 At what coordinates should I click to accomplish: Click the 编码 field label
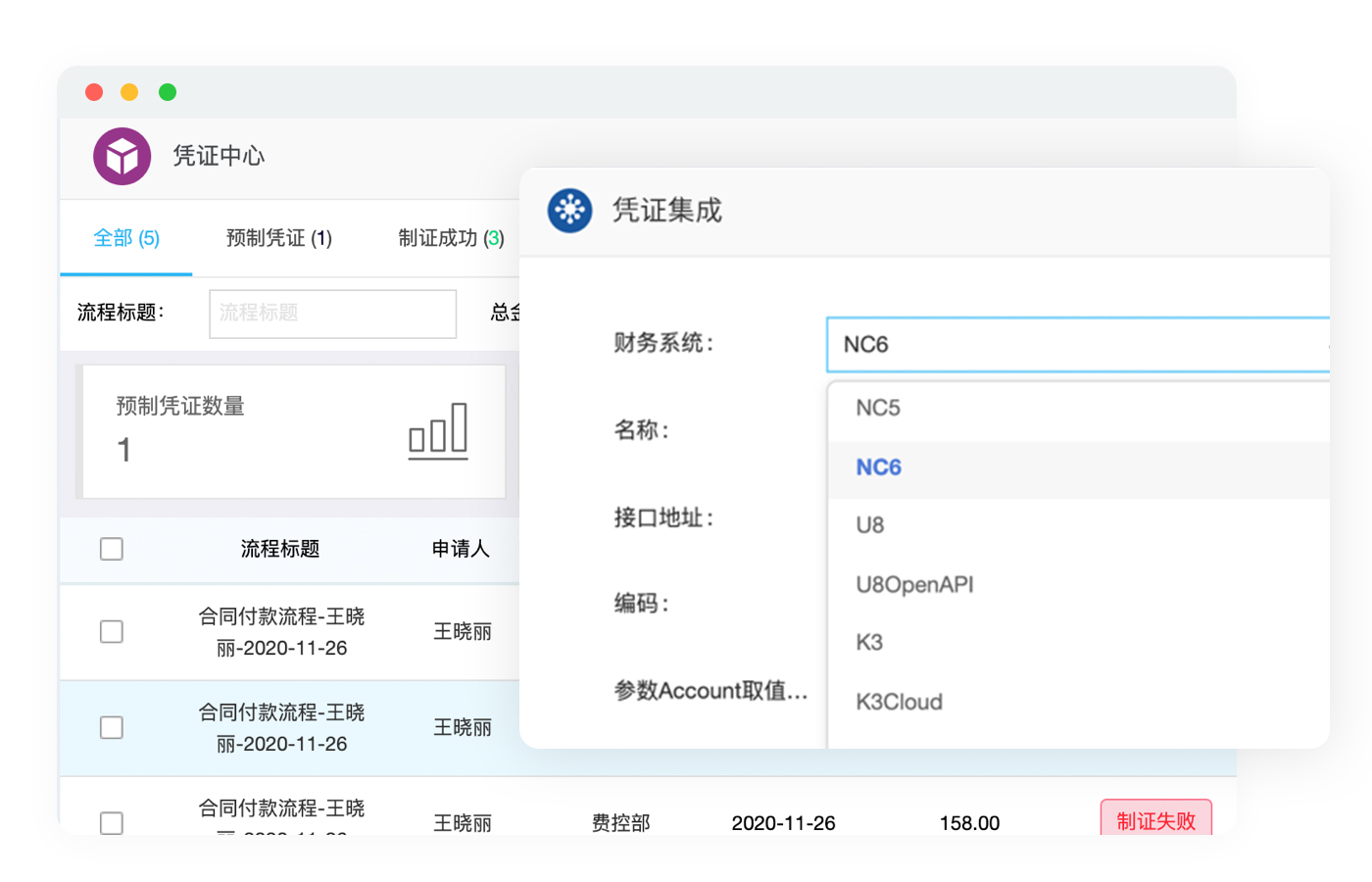click(641, 604)
